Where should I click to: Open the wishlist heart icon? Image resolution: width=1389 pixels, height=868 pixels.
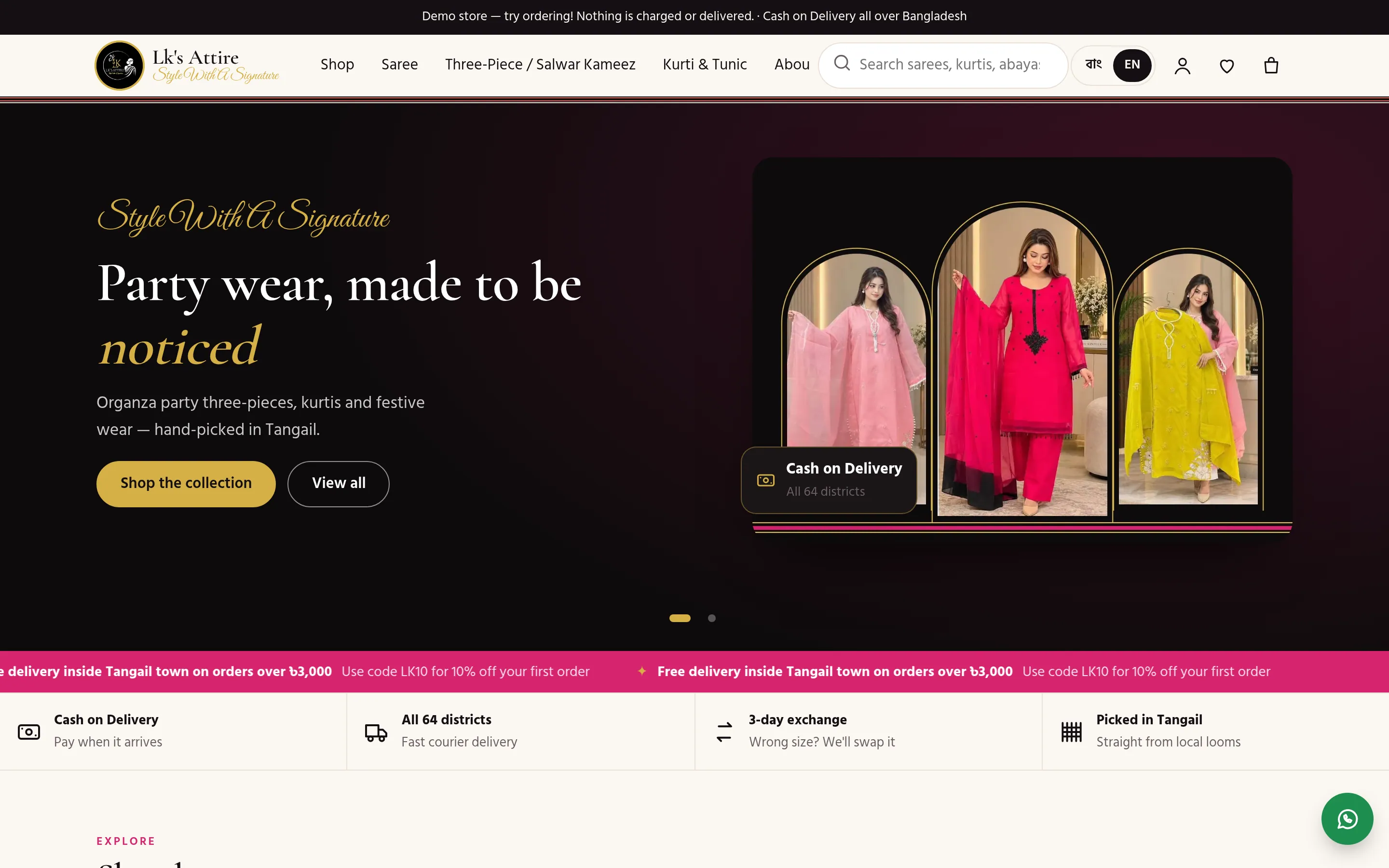[1226, 66]
